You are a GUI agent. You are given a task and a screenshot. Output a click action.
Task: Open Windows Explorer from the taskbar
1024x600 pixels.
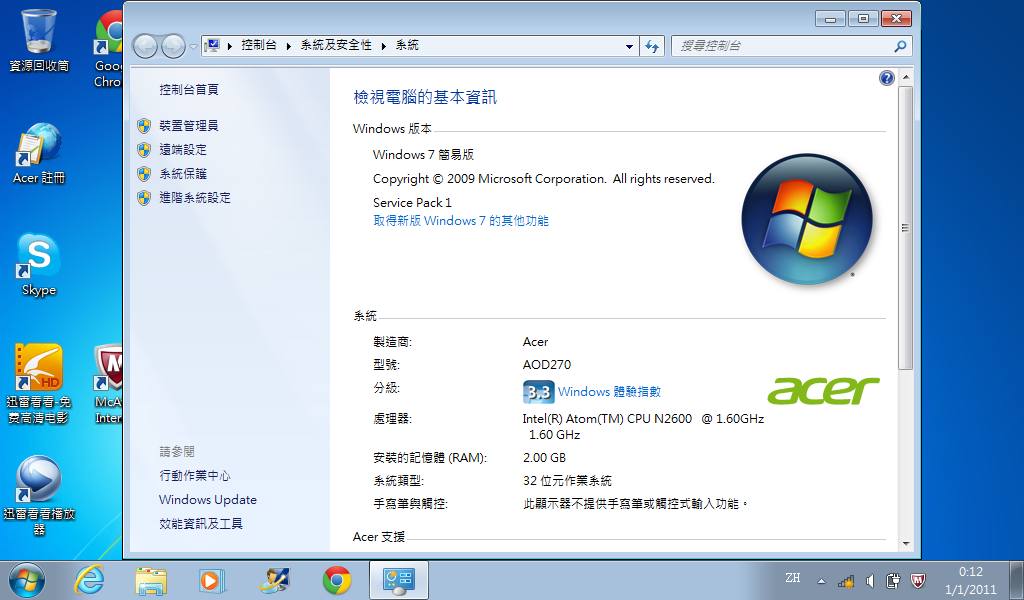click(x=151, y=580)
